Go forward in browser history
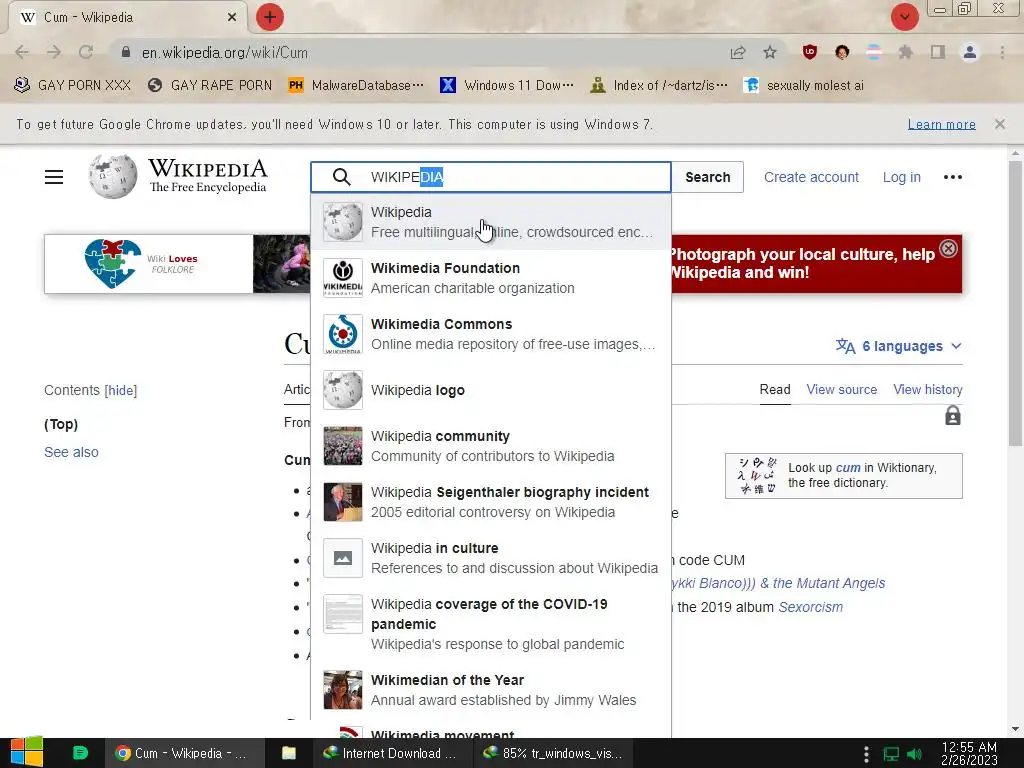1024x768 pixels. (x=54, y=52)
